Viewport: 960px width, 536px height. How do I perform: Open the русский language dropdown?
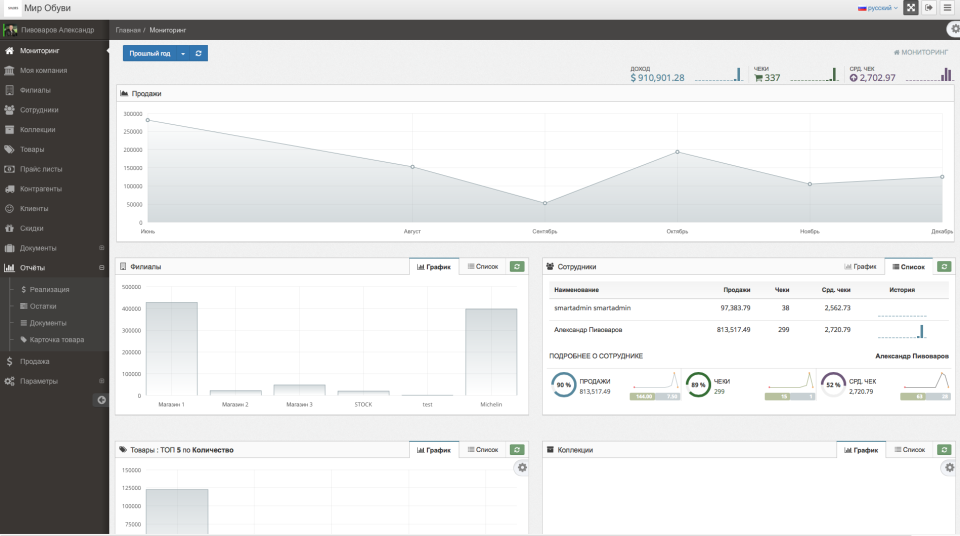pos(878,8)
